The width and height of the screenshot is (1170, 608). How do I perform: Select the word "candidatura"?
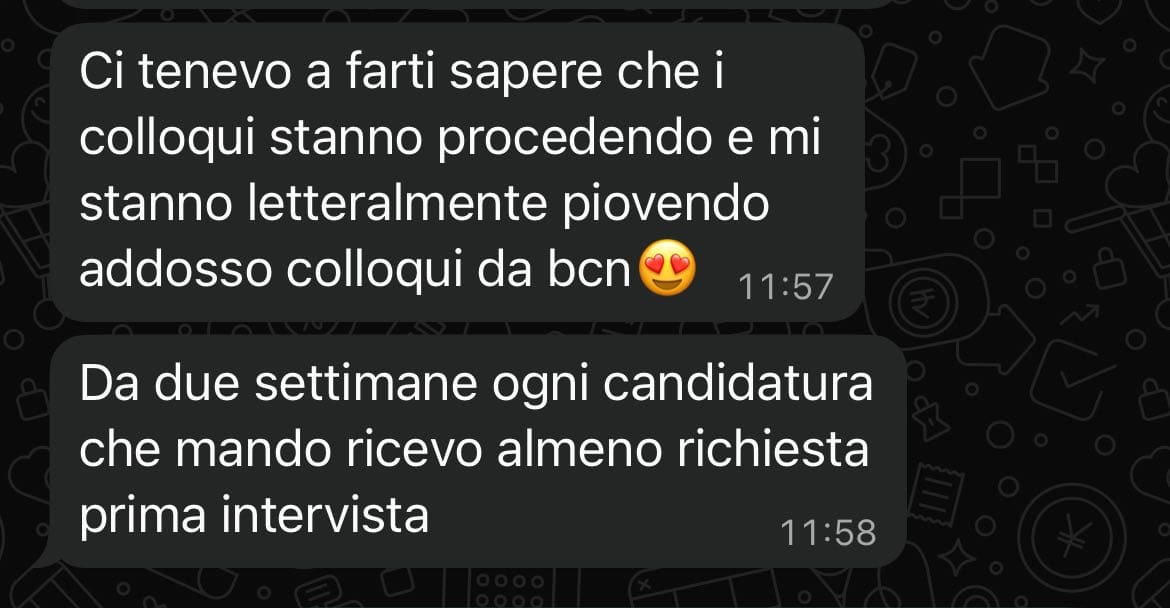pos(738,385)
